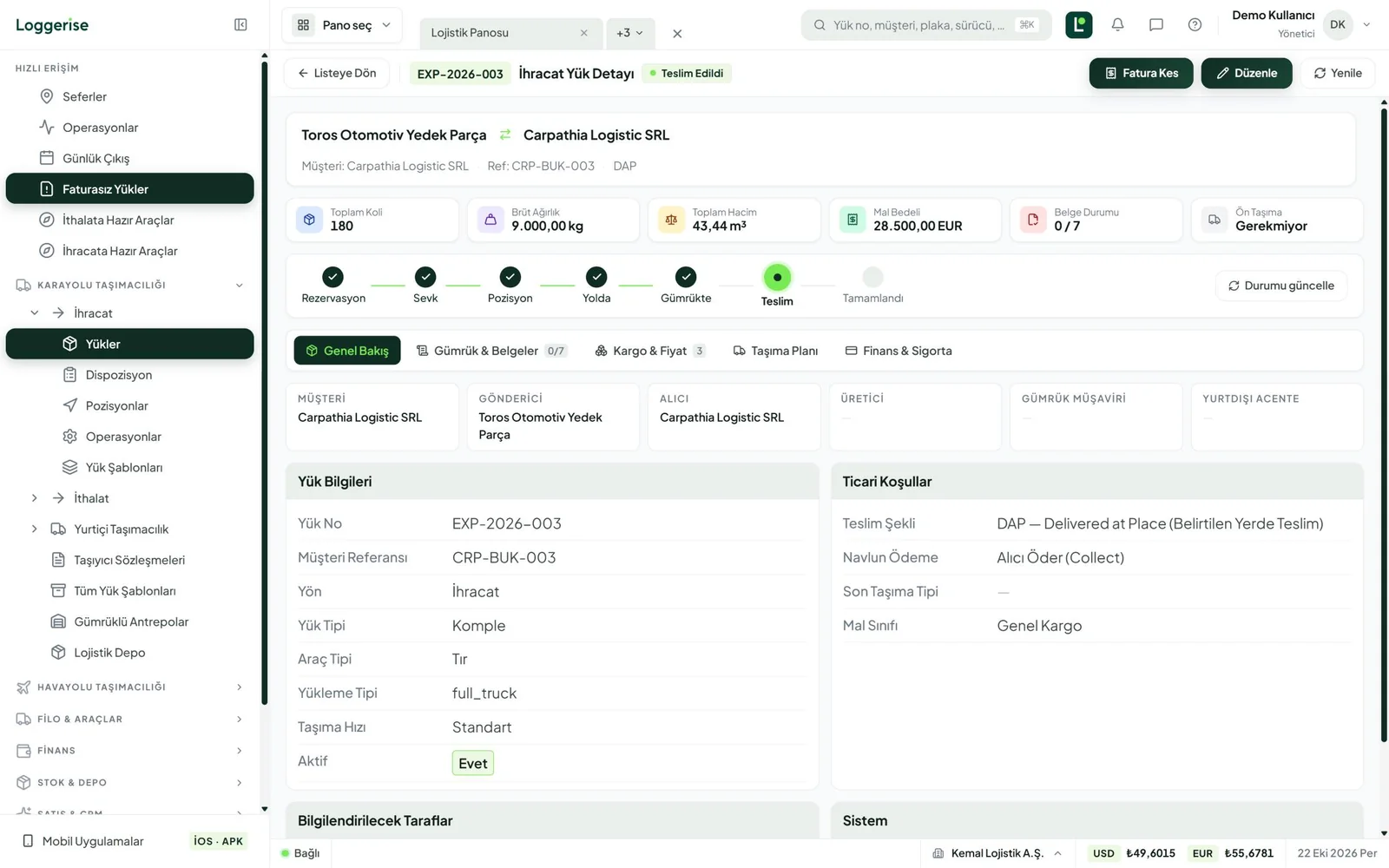Click the Fatura Kes button
Screen dimensions: 1389x868
(1142, 73)
